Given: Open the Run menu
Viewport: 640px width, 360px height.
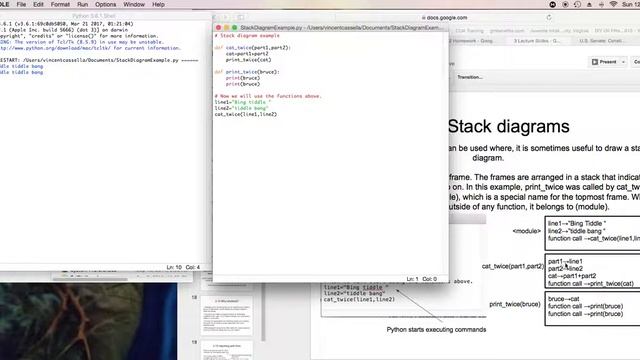Looking at the screenshot, I should click(82, 4).
